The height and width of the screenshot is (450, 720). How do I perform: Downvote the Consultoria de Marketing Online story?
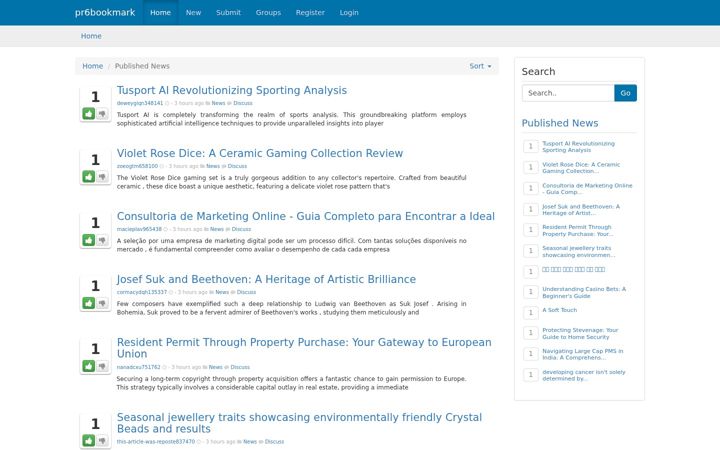pyautogui.click(x=102, y=240)
